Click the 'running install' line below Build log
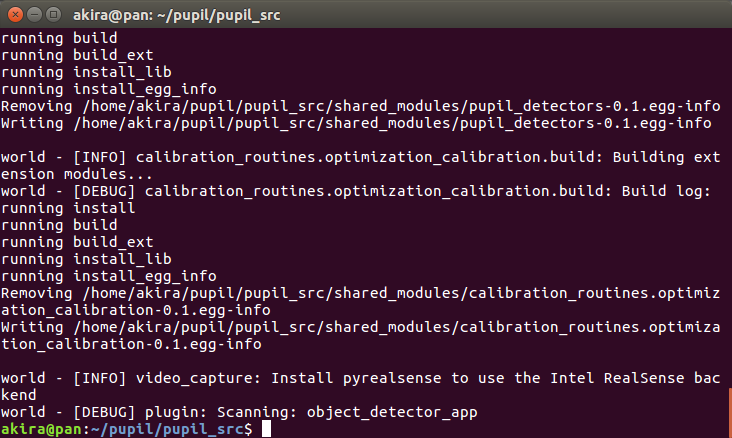Viewport: 732px width, 438px height. pyautogui.click(x=68, y=208)
